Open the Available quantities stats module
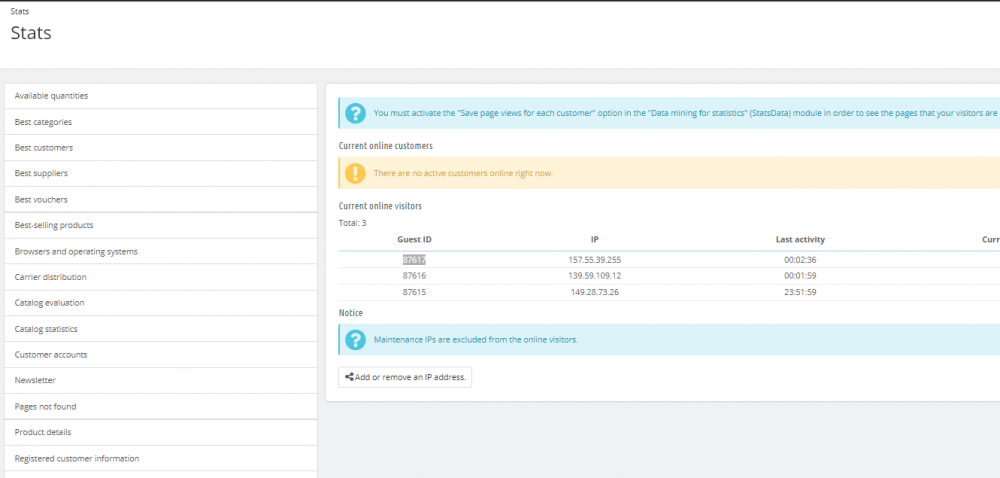Image resolution: width=1000 pixels, height=478 pixels. pyautogui.click(x=161, y=96)
